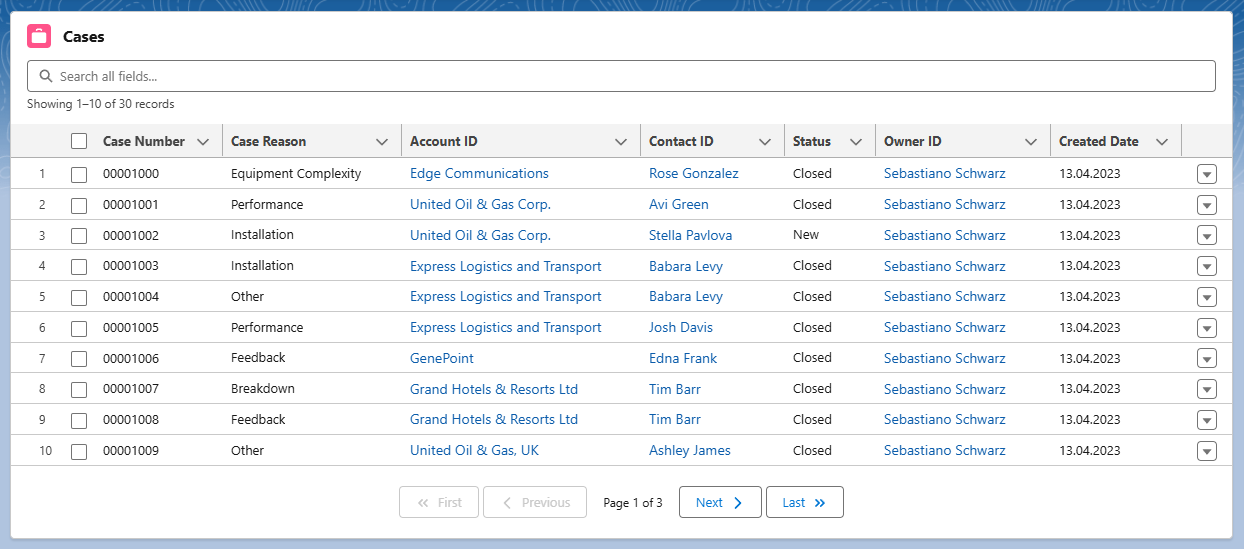This screenshot has width=1244, height=549.
Task: Select the checkbox for case 00001000
Action: (x=79, y=175)
